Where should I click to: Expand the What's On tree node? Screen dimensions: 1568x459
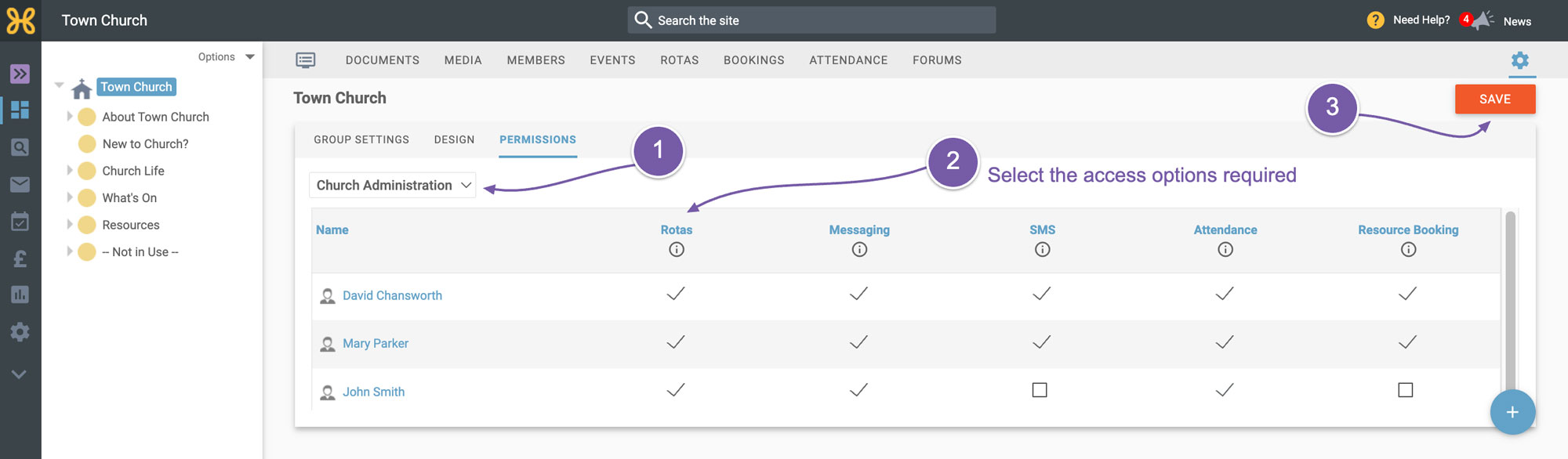coord(69,197)
